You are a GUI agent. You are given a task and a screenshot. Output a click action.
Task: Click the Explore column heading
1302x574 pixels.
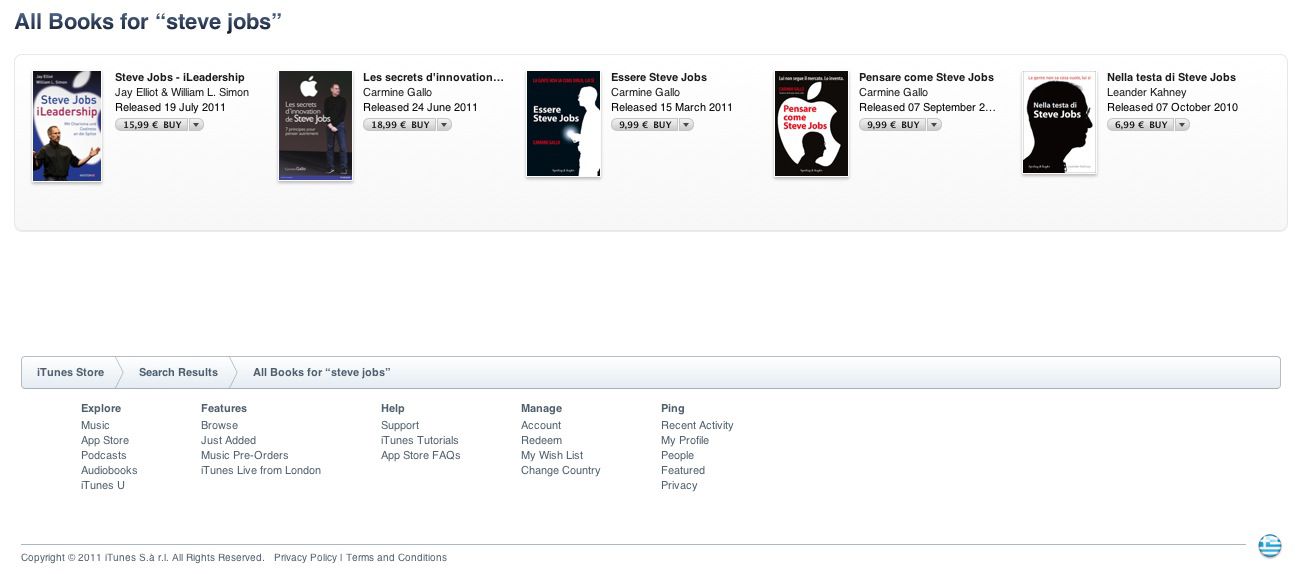coord(101,408)
